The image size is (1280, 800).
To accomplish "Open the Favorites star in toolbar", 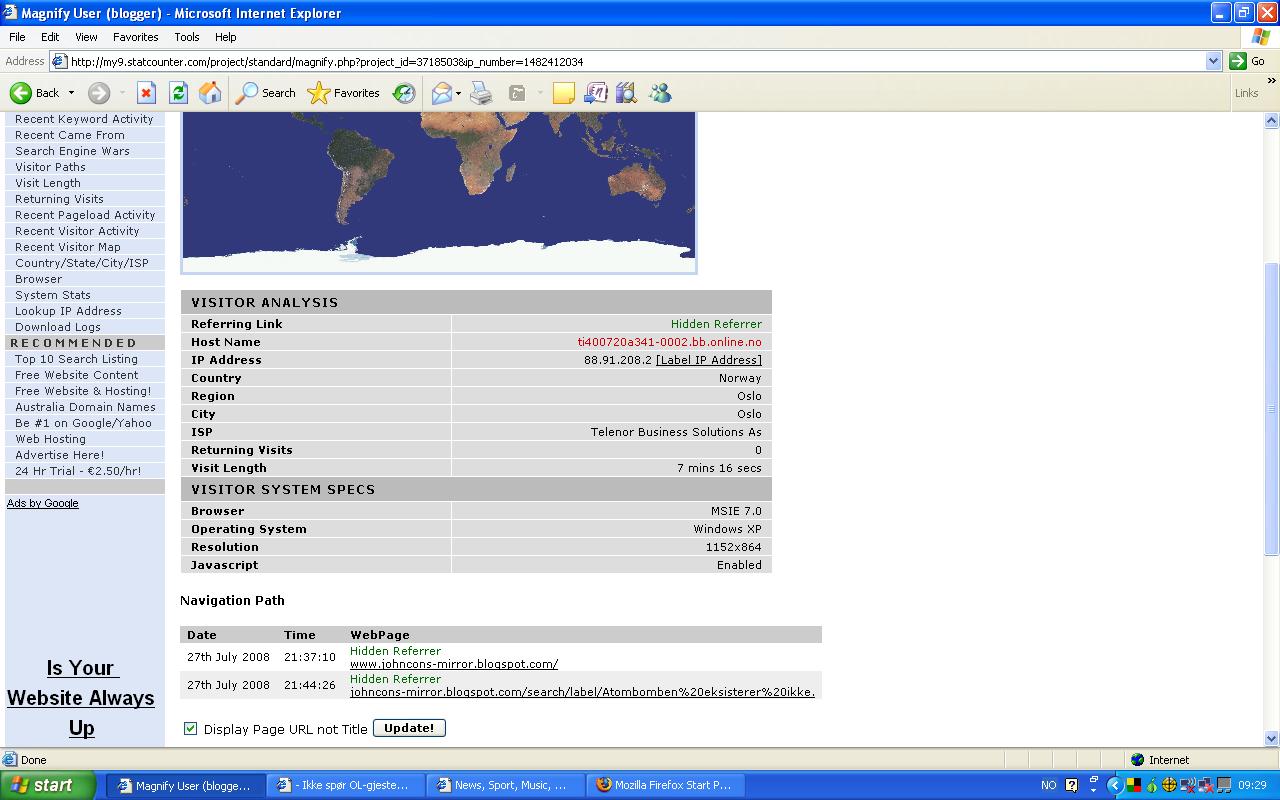I will coord(344,93).
